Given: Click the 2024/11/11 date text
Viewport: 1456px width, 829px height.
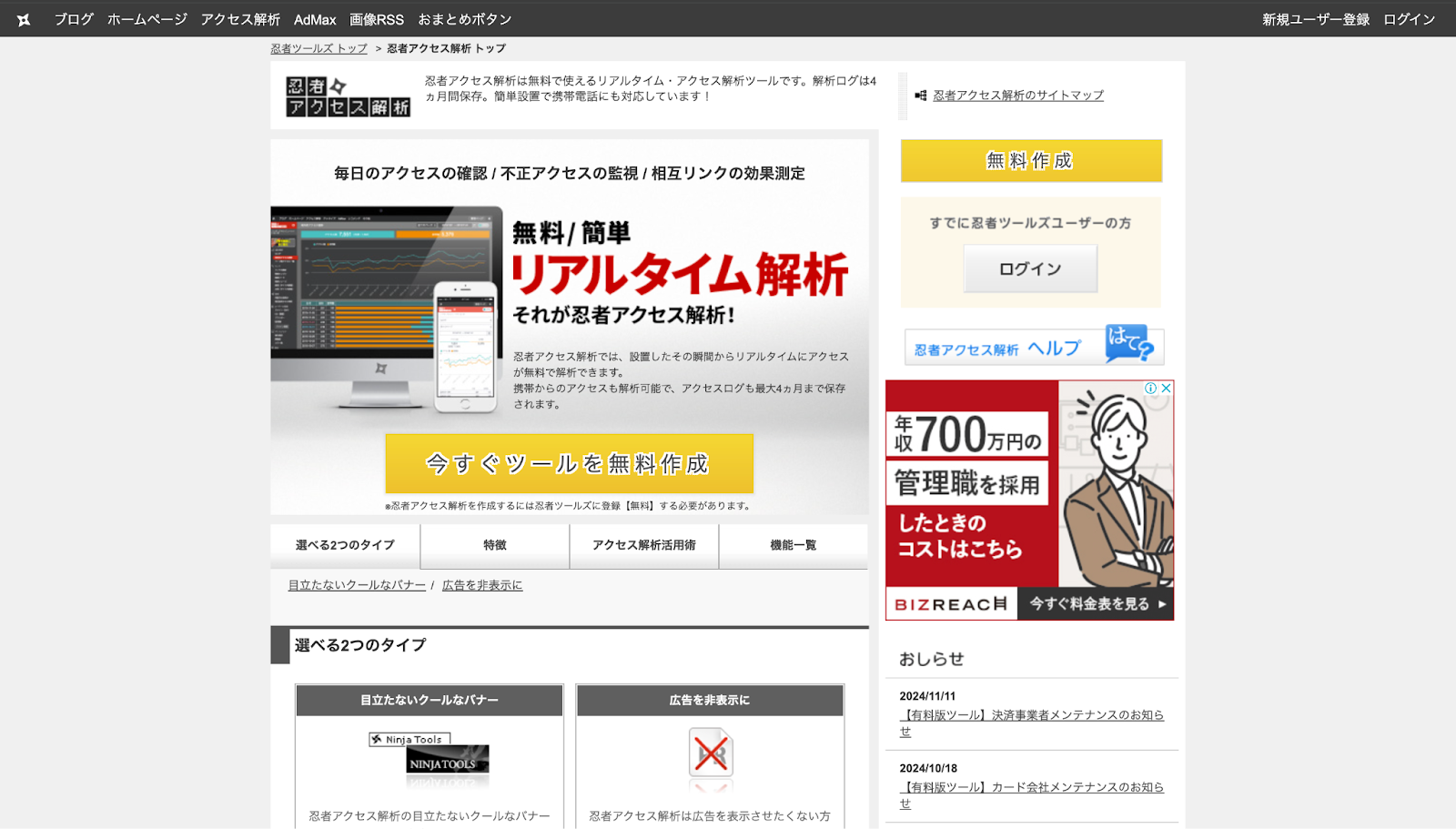Looking at the screenshot, I should click(927, 696).
